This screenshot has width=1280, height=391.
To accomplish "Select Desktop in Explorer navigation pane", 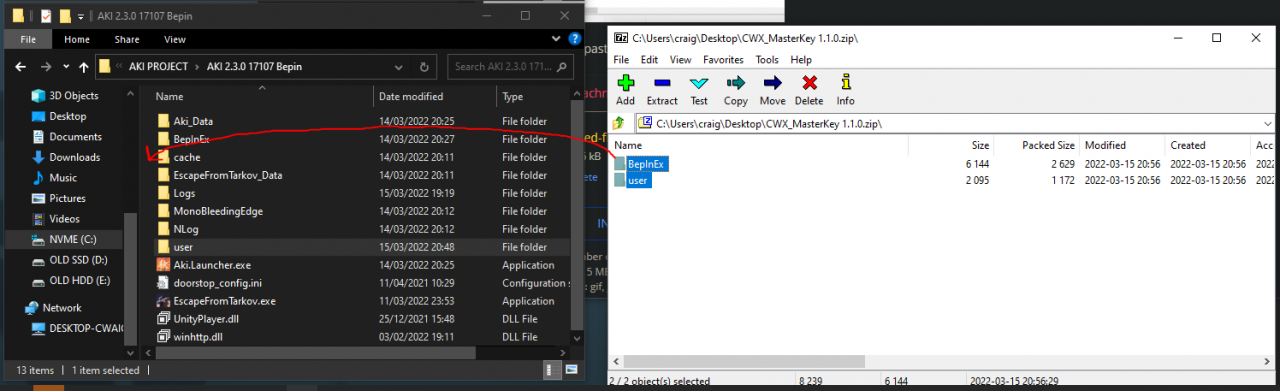I will (x=68, y=116).
